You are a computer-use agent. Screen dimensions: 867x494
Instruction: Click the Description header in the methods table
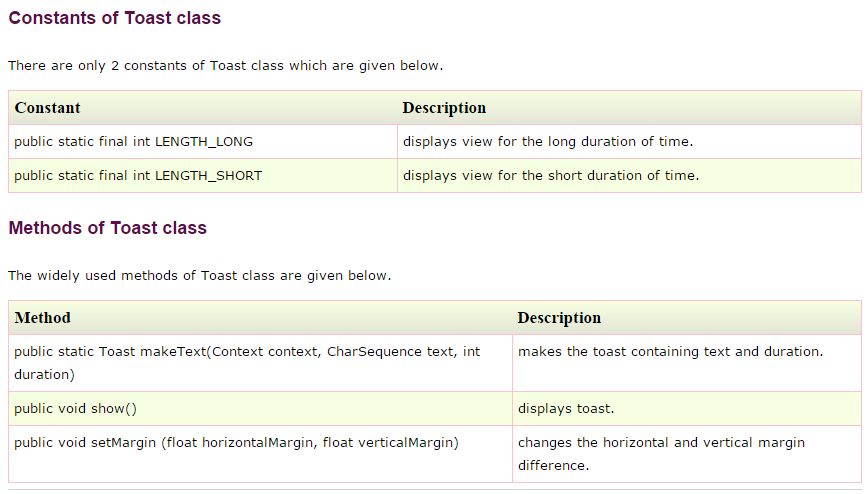(559, 318)
